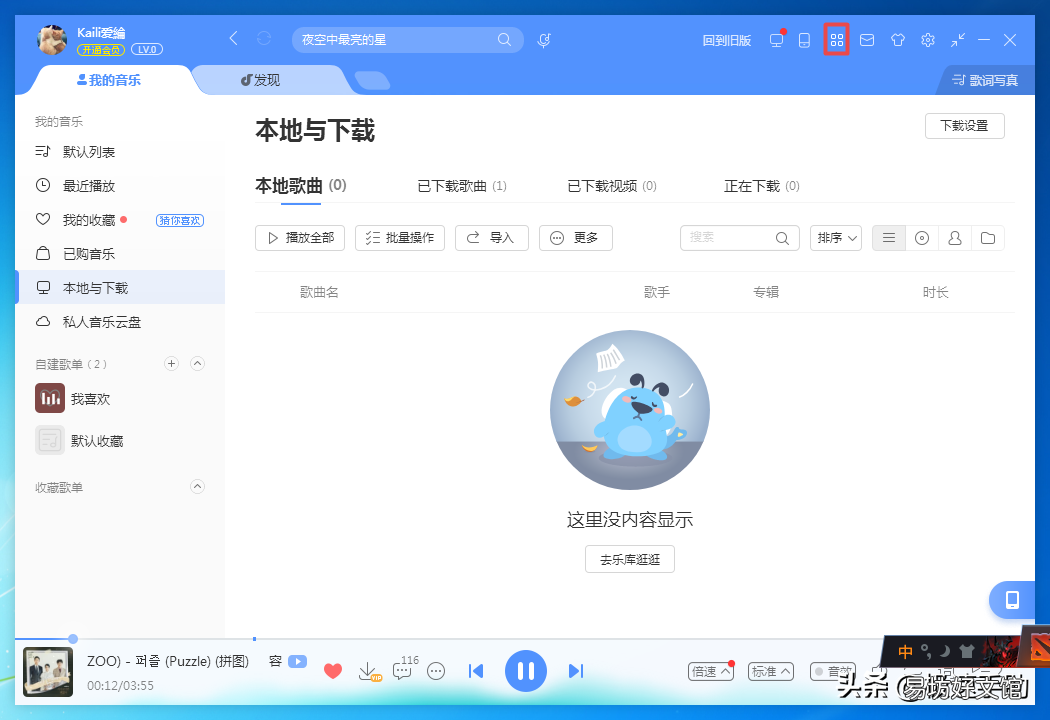Screen dimensions: 1050x720
Task: Click the LV.0 level badge
Action: (x=147, y=50)
